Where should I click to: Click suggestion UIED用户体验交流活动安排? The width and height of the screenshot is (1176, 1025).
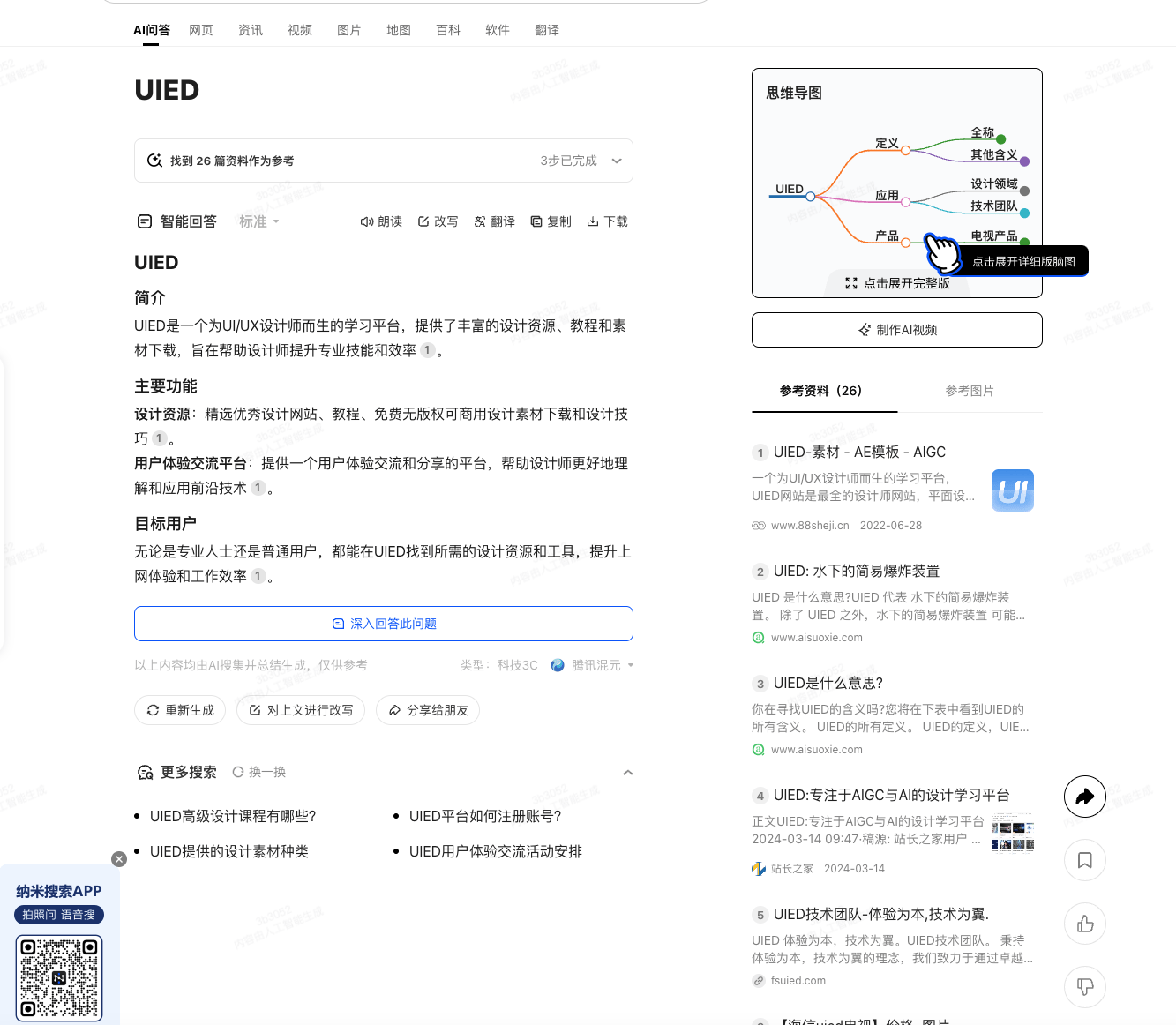pos(496,852)
